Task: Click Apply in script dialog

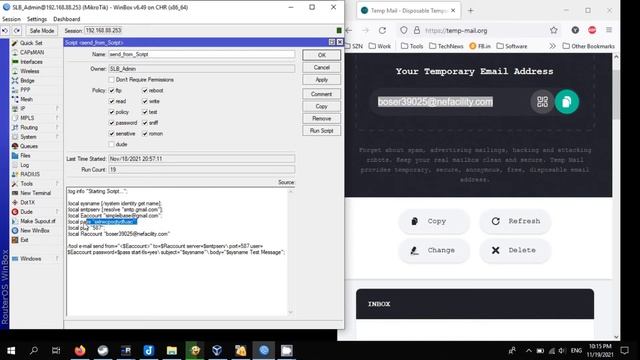Action: click(x=322, y=80)
